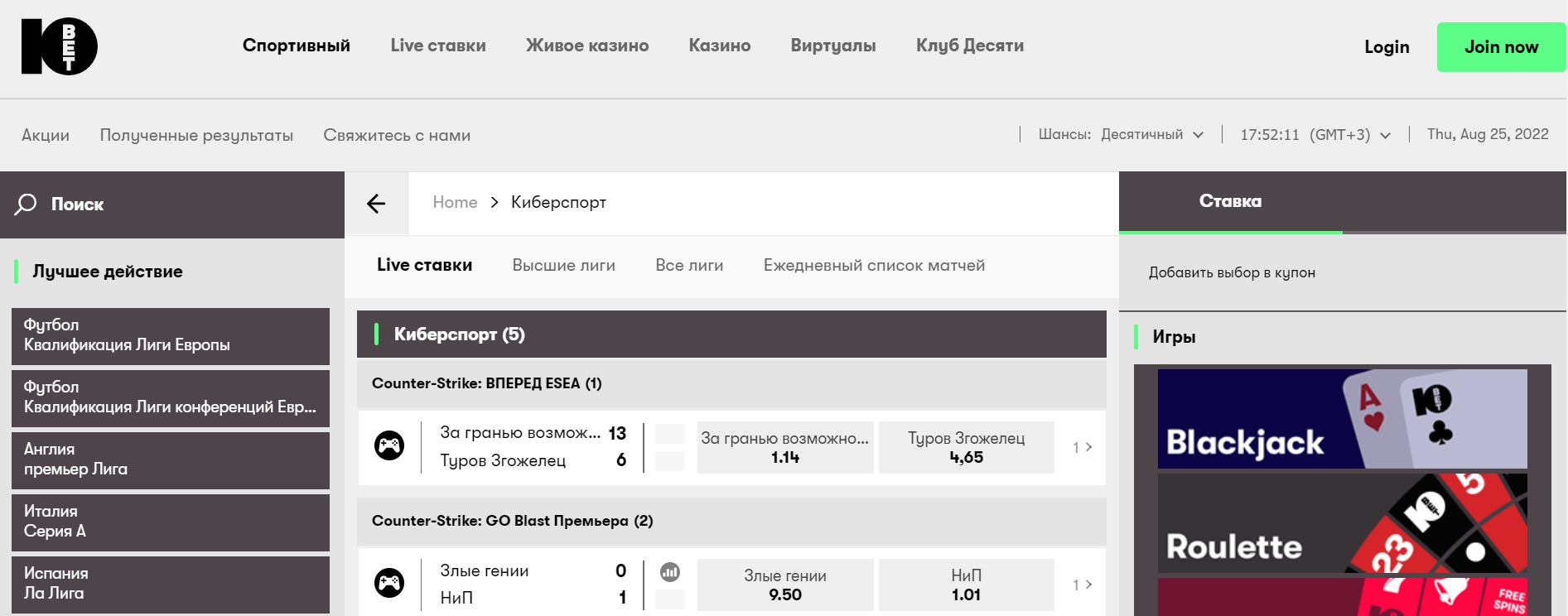Viewport: 1568px width, 616px height.
Task: Select the Все лиги tab
Action: (689, 265)
